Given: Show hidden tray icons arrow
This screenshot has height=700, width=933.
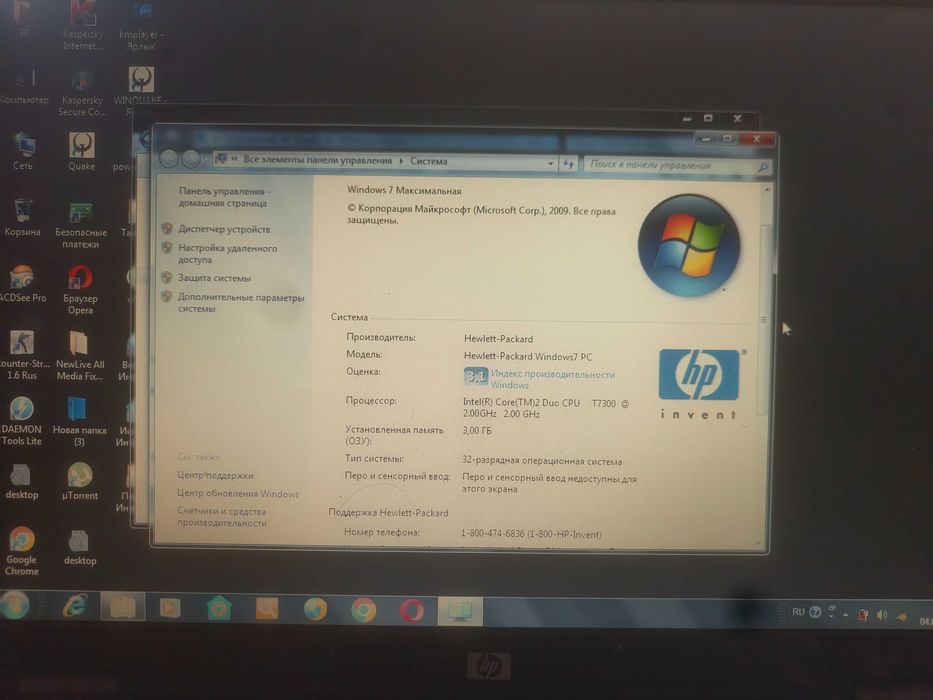Looking at the screenshot, I should pos(846,615).
